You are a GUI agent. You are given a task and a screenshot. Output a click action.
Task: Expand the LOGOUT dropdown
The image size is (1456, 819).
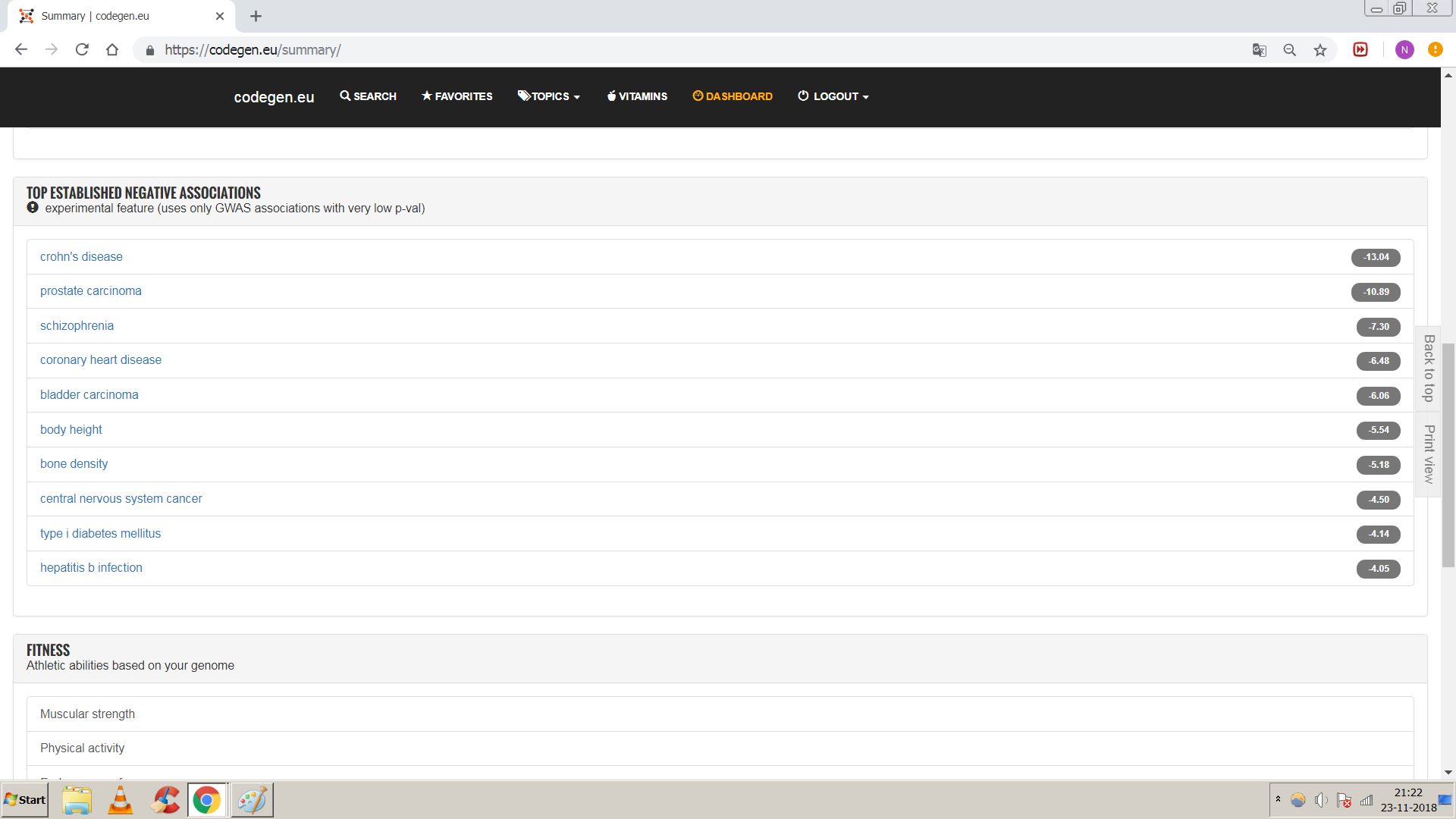pos(833,96)
